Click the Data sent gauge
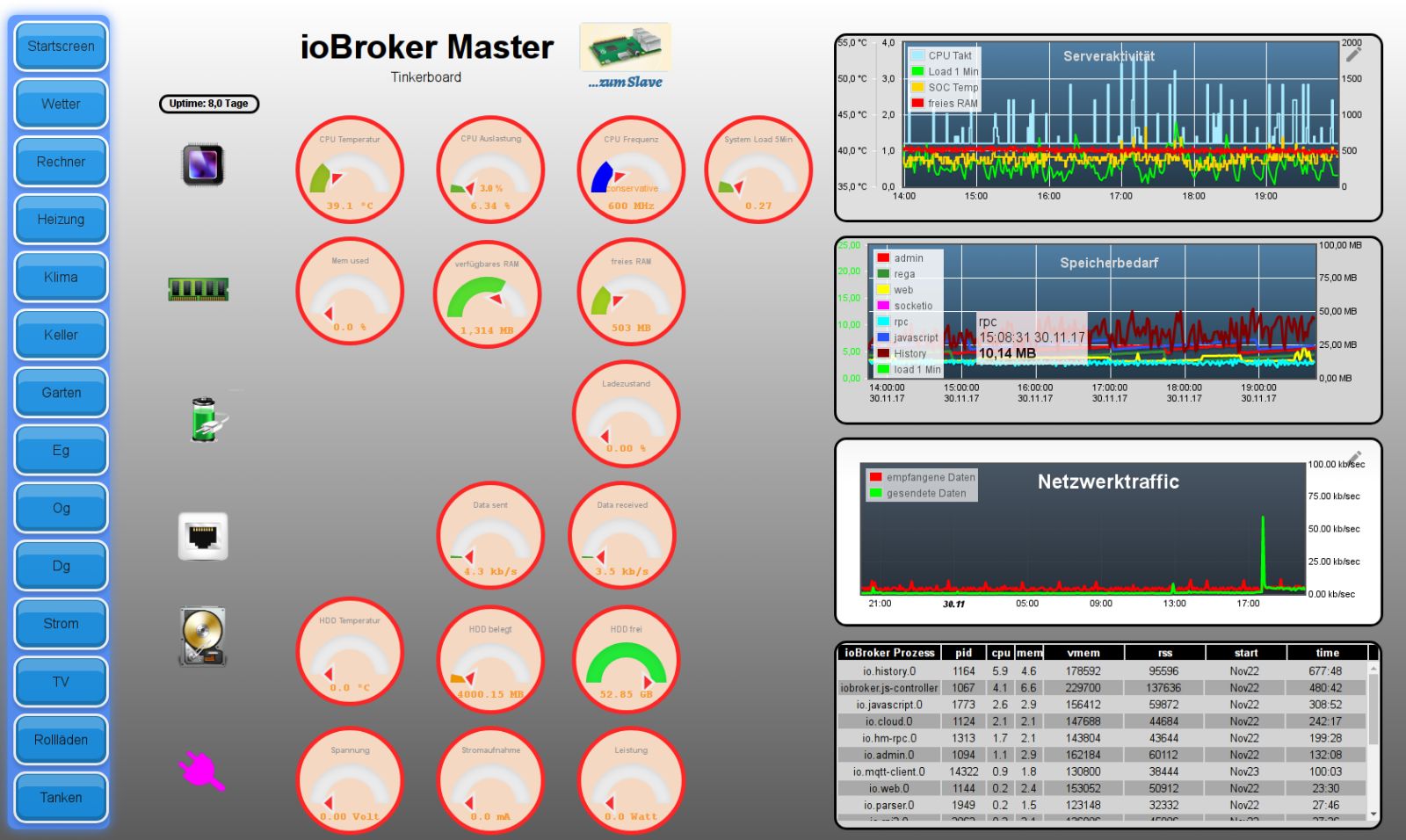The image size is (1406, 840). pyautogui.click(x=490, y=535)
